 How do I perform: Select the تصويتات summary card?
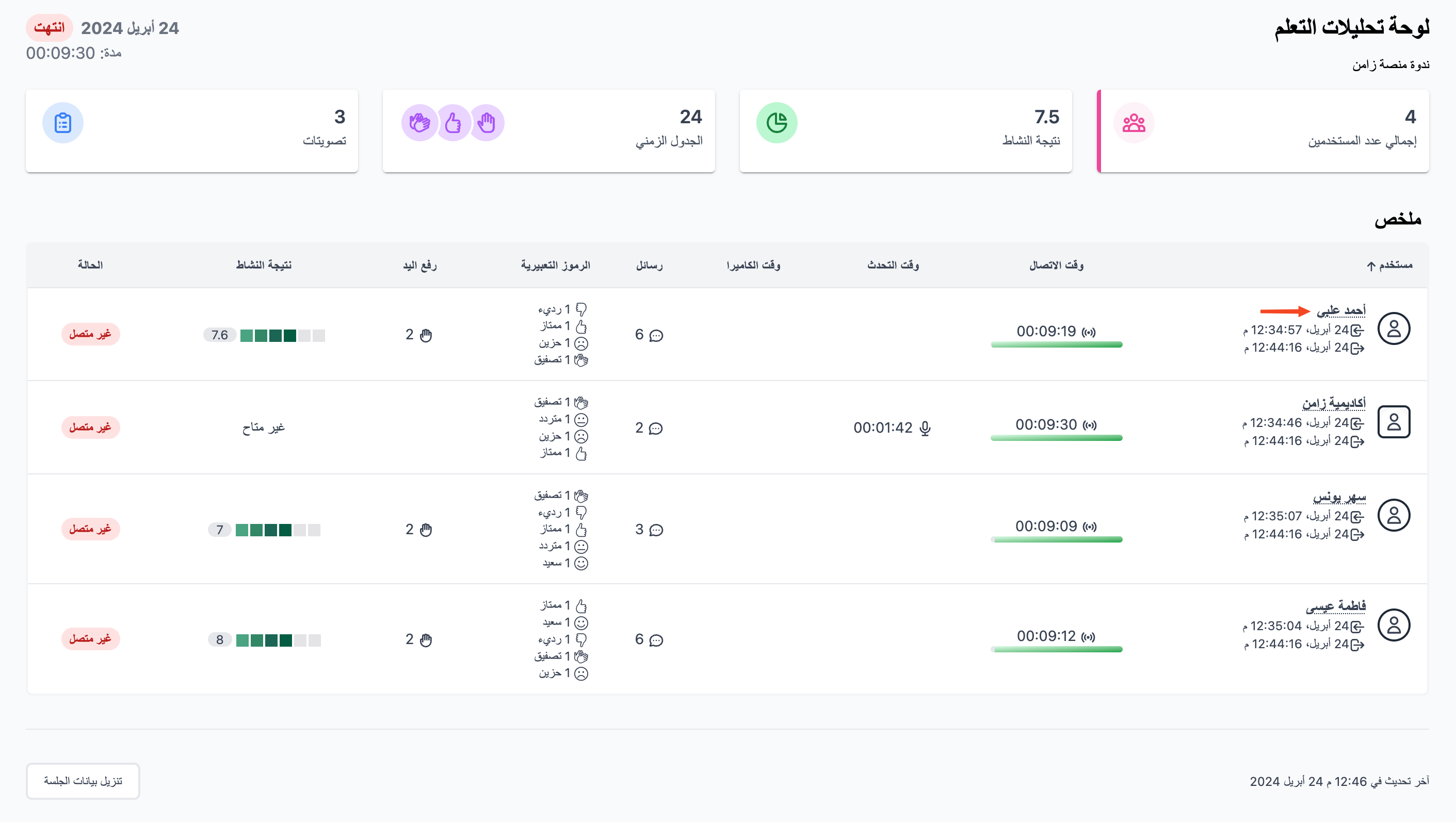pyautogui.click(x=191, y=131)
